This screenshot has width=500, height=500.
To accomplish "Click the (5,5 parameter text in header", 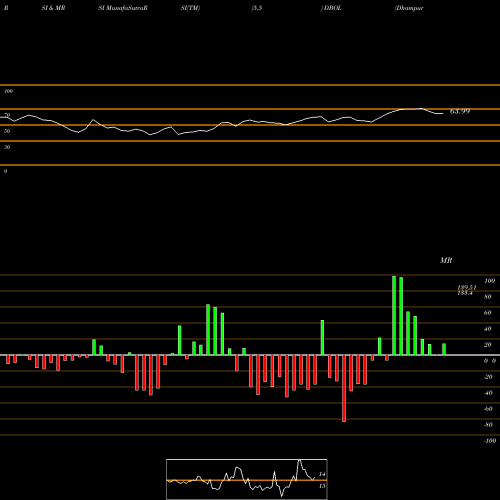I will tap(257, 8).
